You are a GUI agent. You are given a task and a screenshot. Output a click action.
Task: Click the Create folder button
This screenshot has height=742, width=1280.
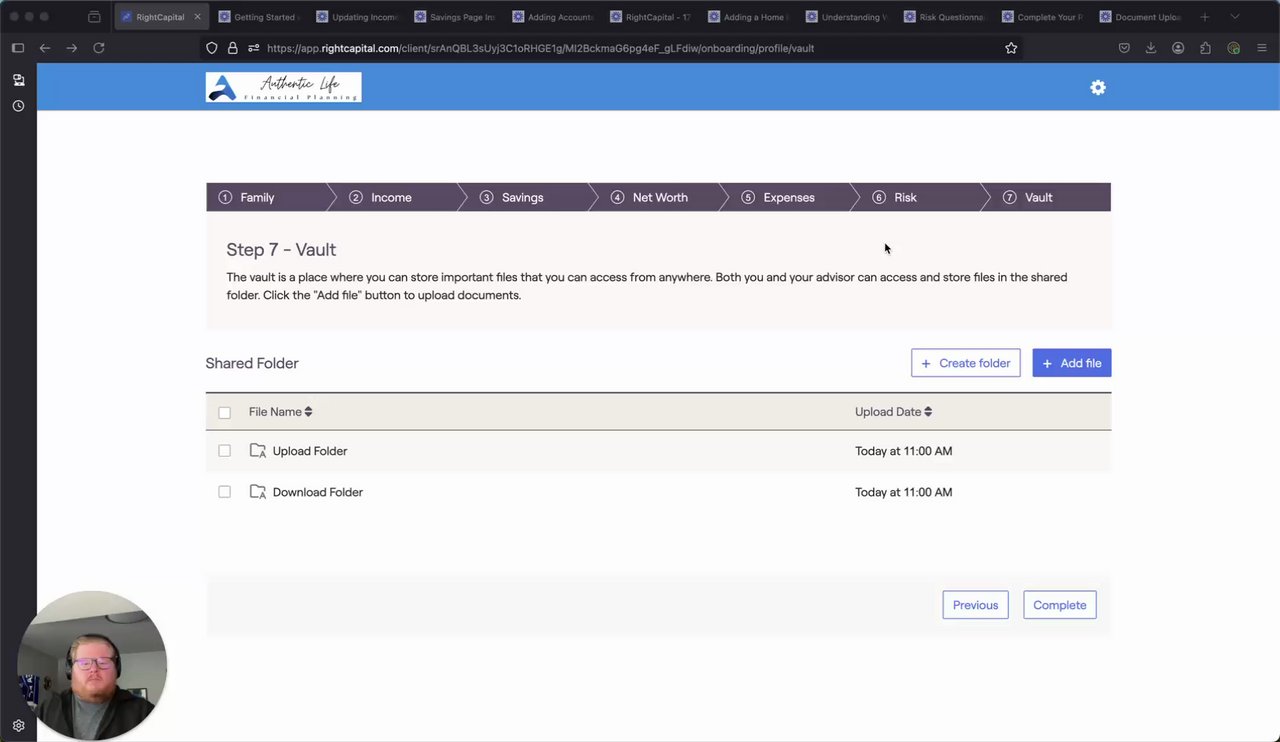[966, 363]
